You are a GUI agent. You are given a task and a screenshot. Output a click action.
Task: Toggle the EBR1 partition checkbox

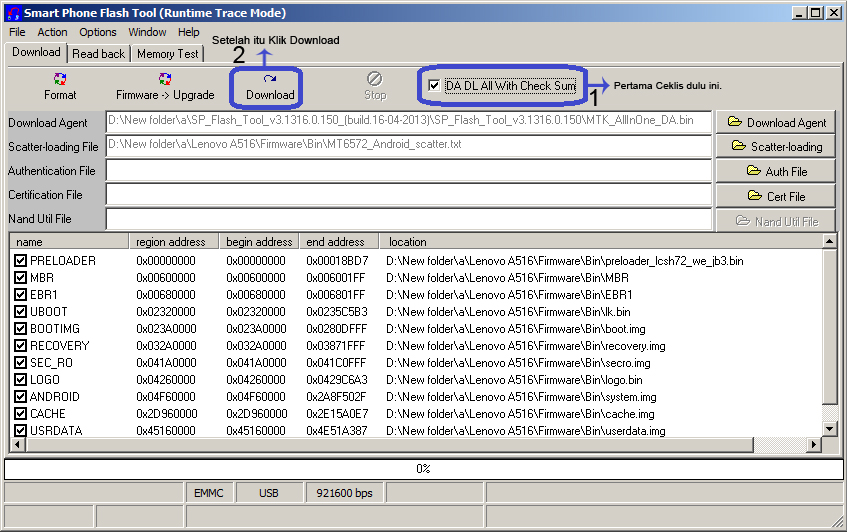click(21, 295)
